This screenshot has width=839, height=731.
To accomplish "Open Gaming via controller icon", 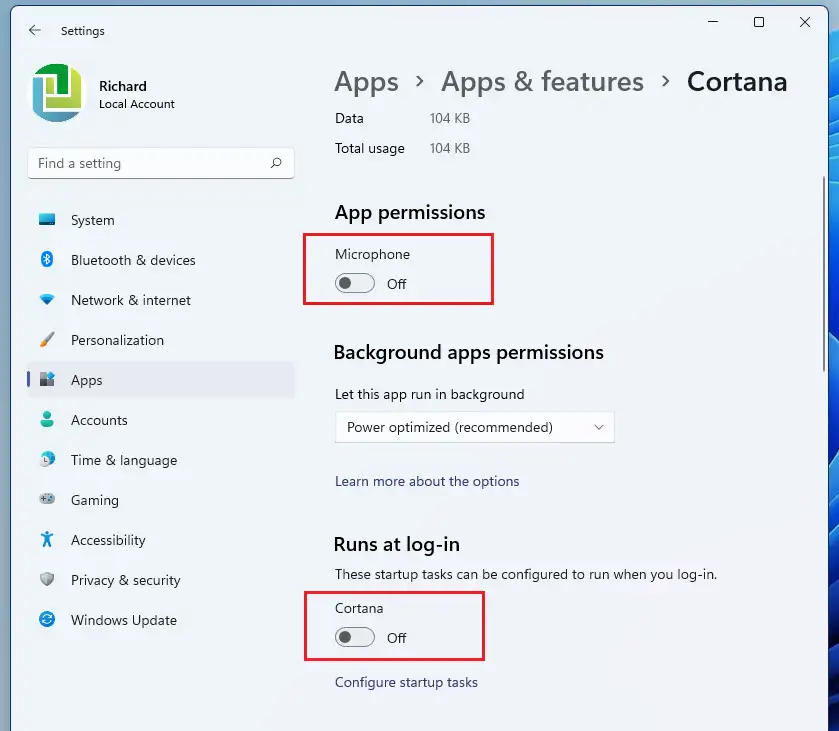I will tap(47, 499).
